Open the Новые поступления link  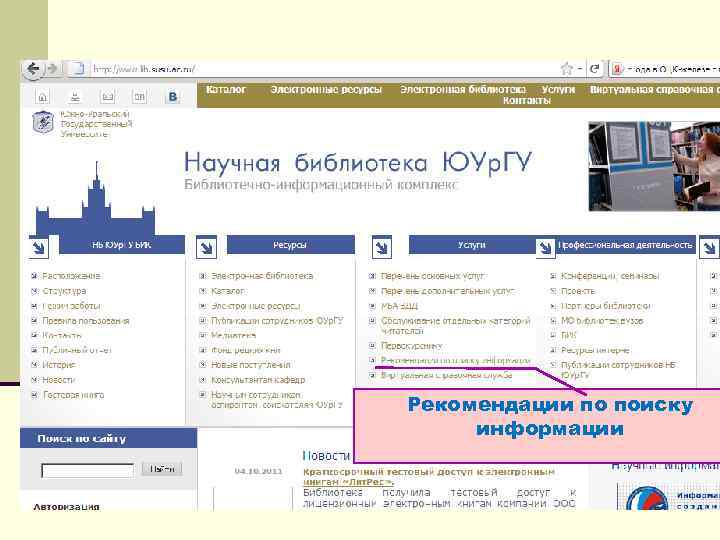[251, 365]
